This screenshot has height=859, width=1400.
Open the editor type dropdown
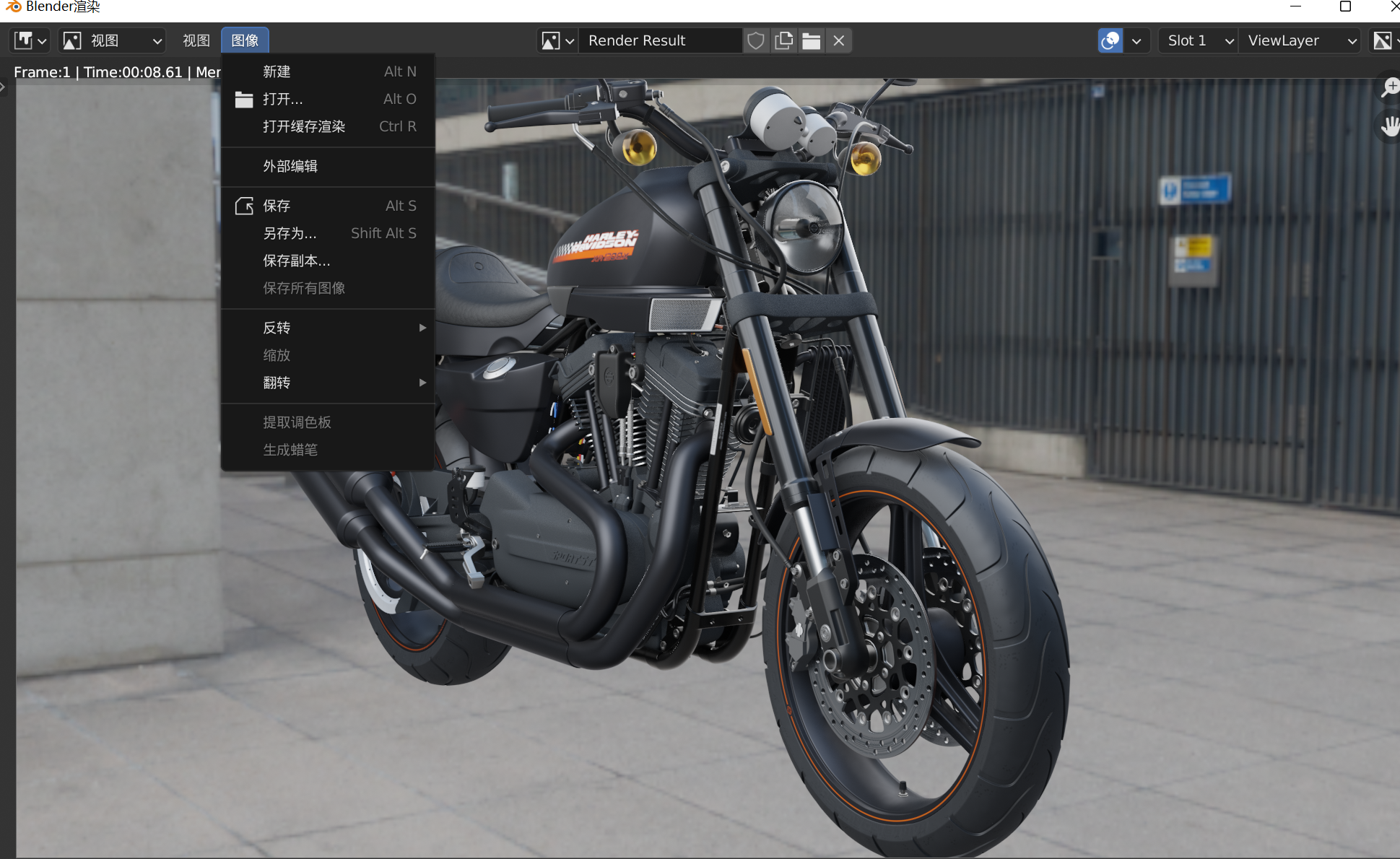point(30,40)
